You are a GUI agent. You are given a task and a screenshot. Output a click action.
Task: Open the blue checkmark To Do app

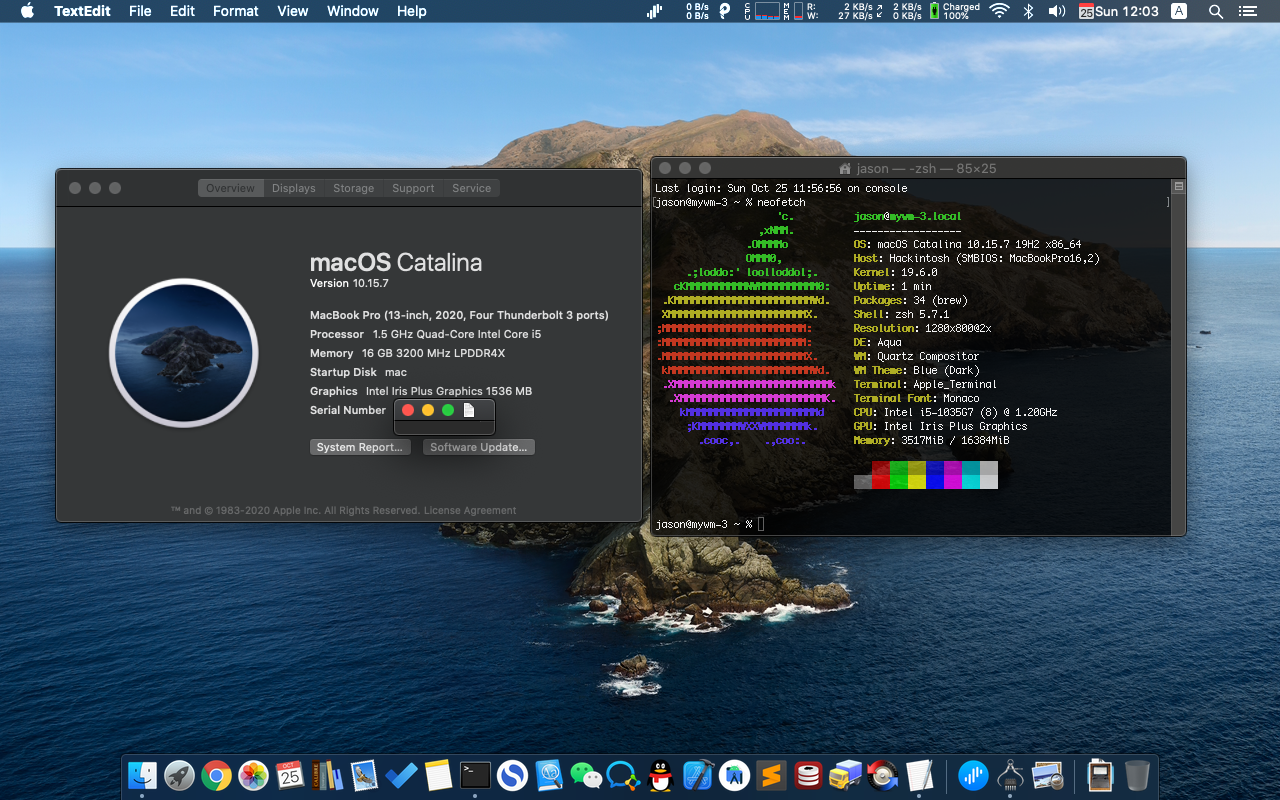(x=401, y=775)
